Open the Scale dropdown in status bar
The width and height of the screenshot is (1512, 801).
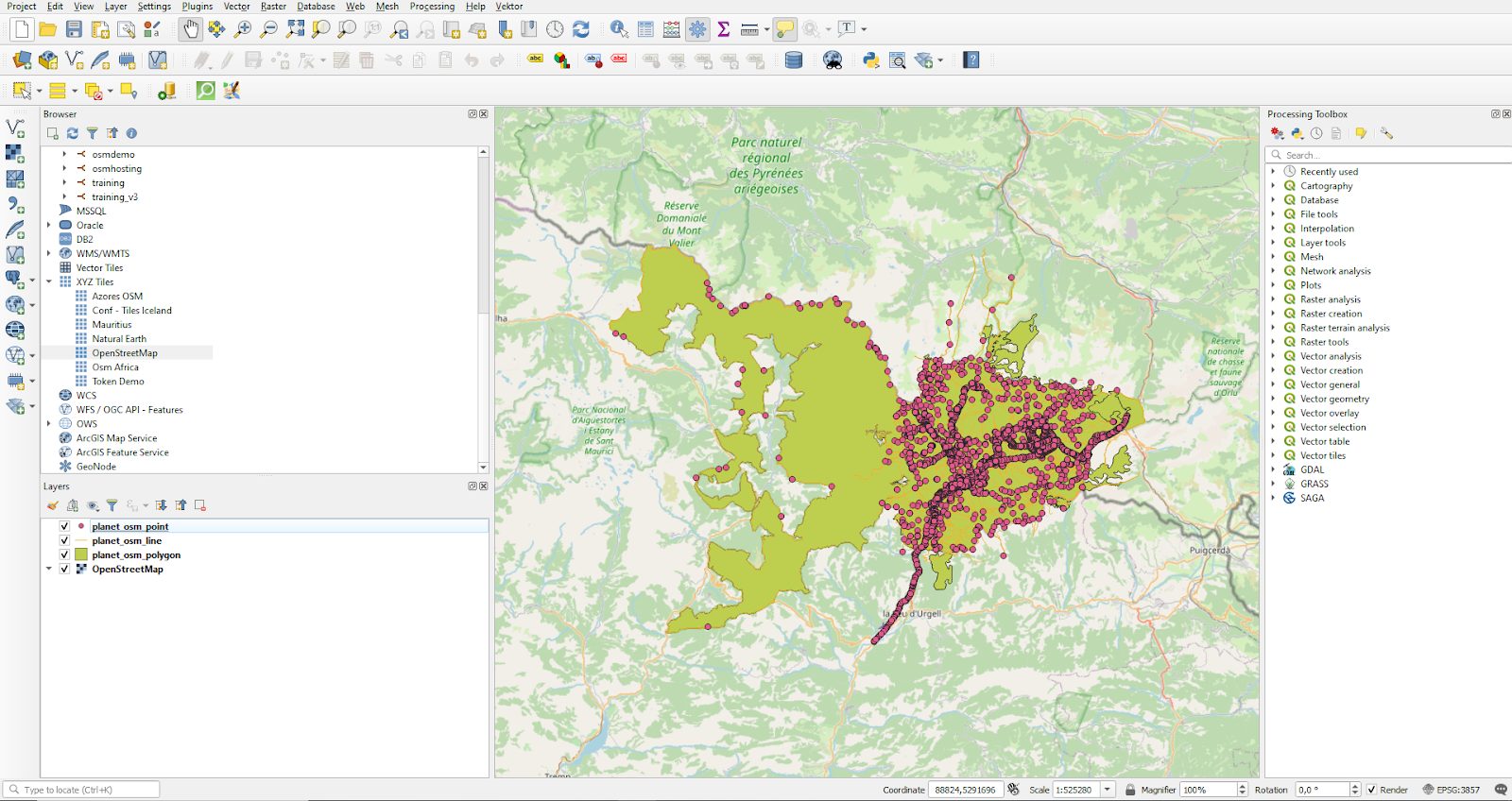click(x=1107, y=790)
